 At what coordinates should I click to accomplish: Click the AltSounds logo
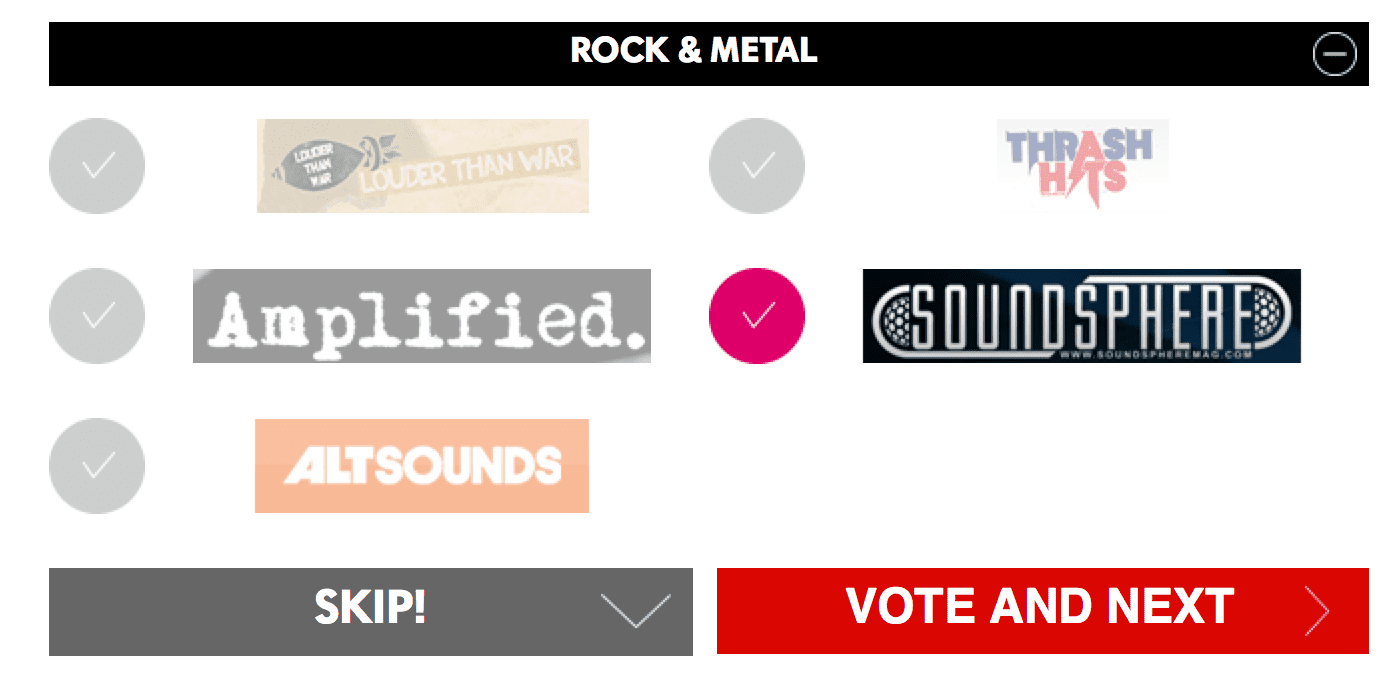[421, 466]
